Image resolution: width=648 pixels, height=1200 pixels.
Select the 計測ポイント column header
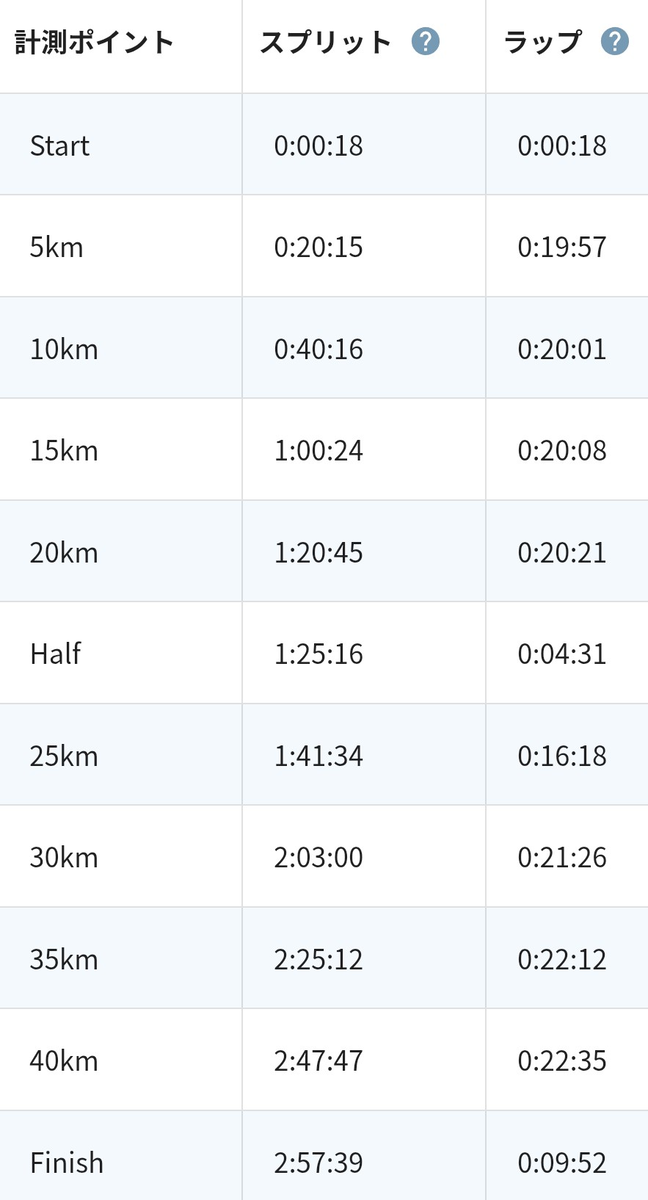[x=95, y=42]
